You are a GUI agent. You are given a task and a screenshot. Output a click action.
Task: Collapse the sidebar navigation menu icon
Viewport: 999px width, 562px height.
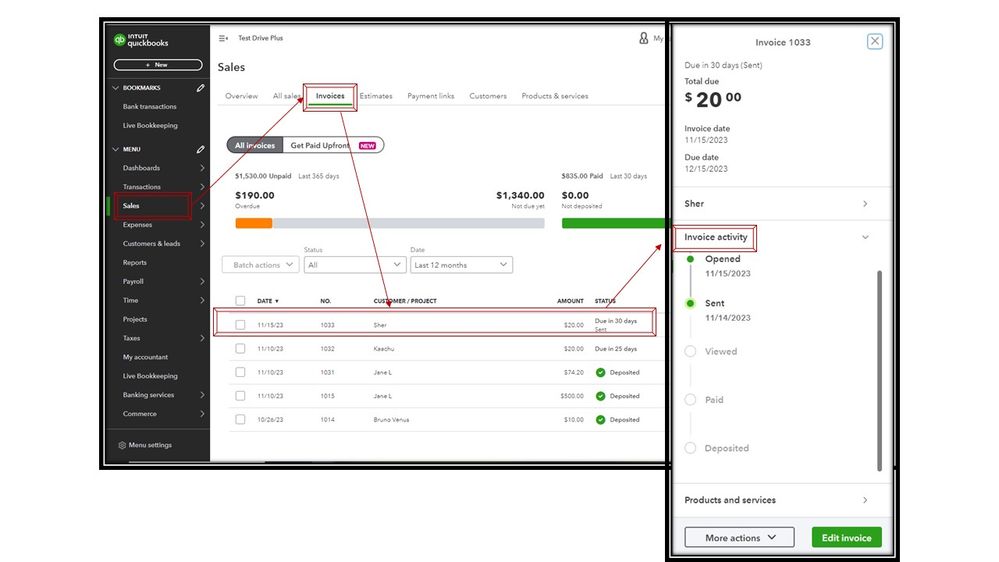click(223, 38)
